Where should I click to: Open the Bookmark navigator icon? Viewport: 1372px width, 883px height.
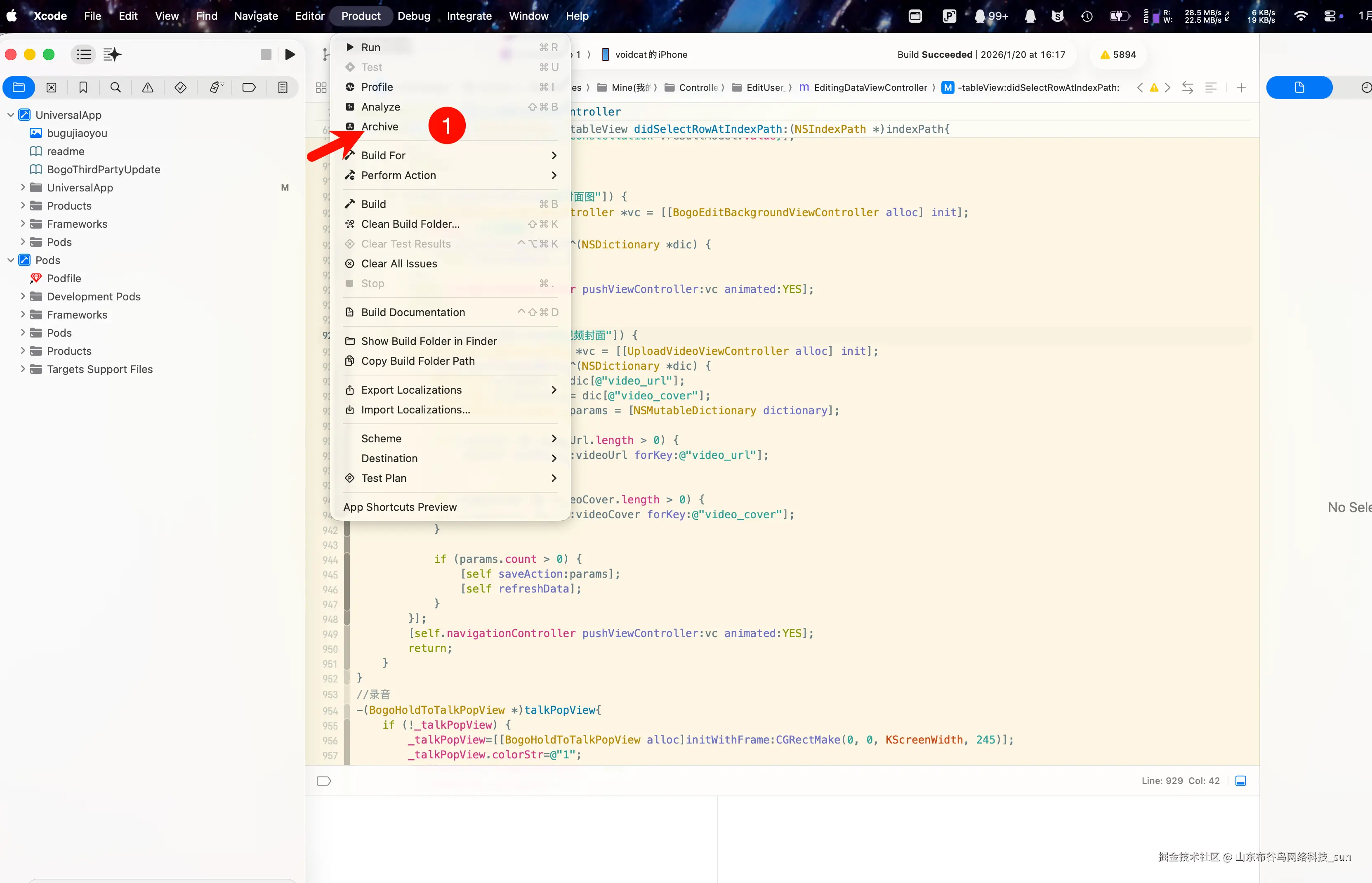83,87
